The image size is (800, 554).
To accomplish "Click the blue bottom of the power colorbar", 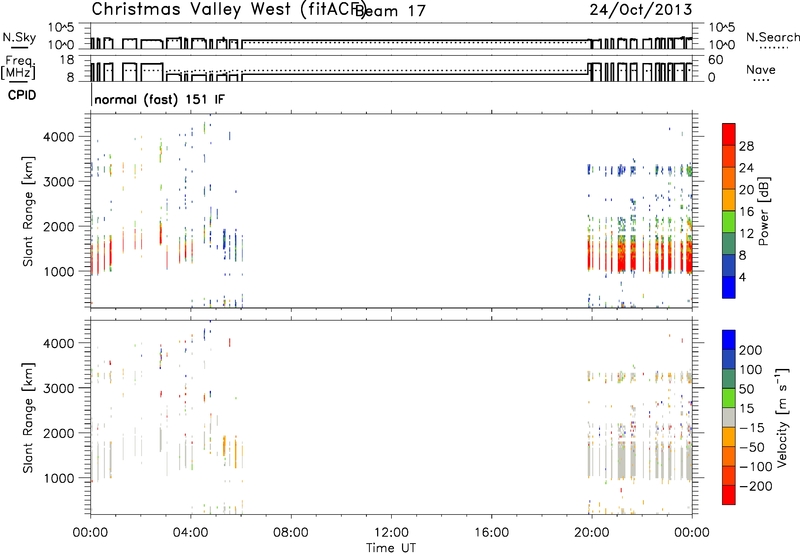I will pos(729,287).
